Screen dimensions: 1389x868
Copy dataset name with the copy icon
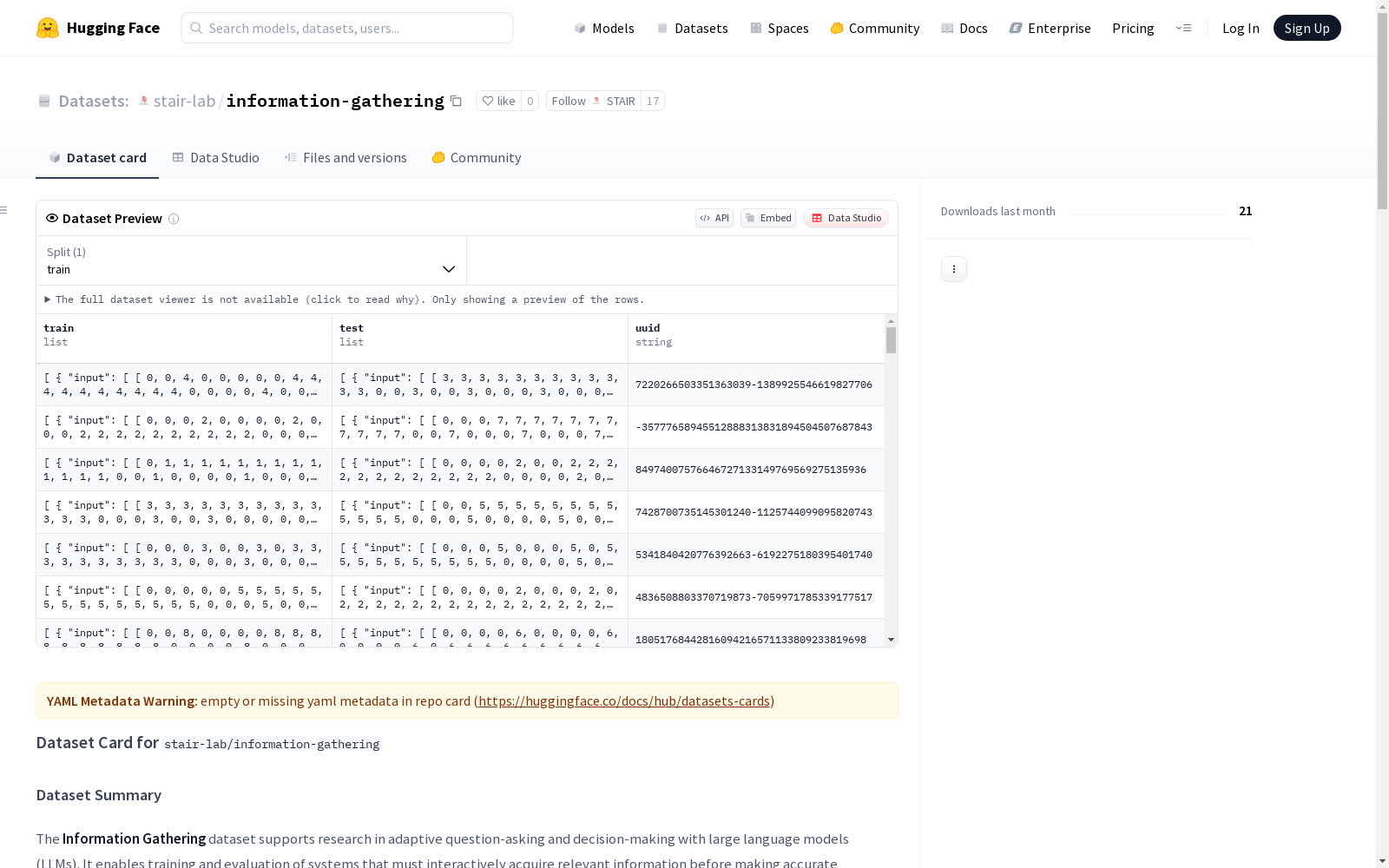point(456,101)
